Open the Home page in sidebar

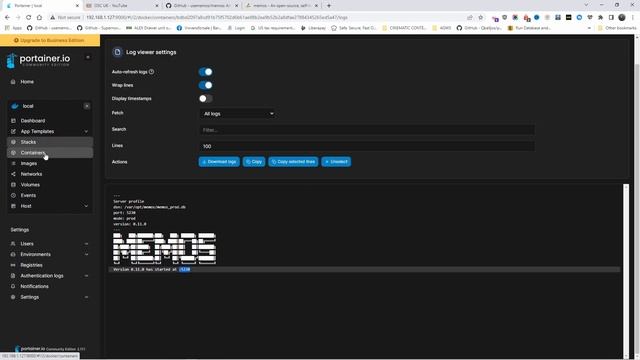tap(27, 82)
